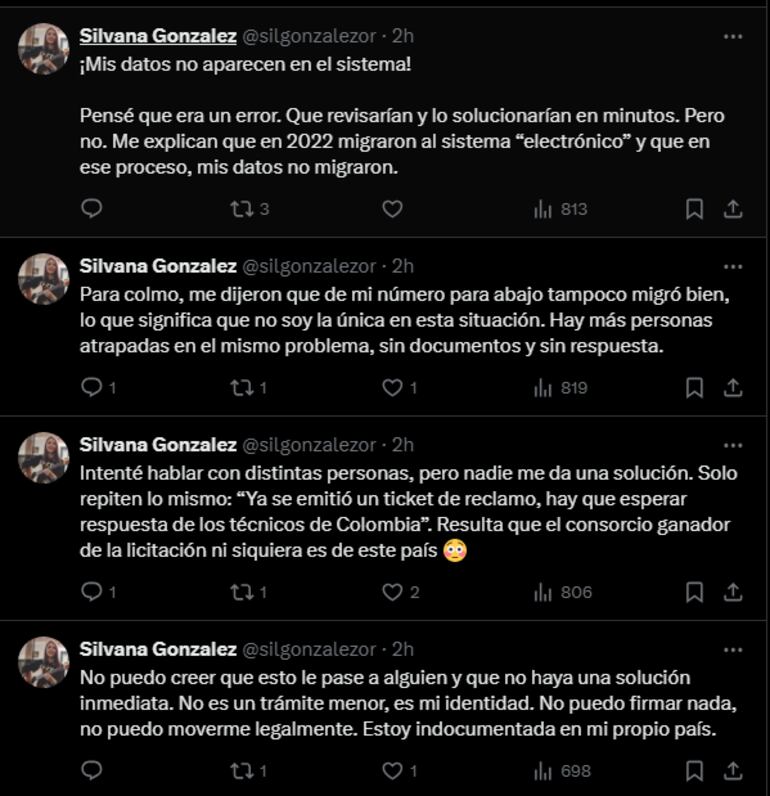Image resolution: width=770 pixels, height=796 pixels.
Task: Reply to the 'Mis datos no aparecen' tweet
Action: click(91, 209)
